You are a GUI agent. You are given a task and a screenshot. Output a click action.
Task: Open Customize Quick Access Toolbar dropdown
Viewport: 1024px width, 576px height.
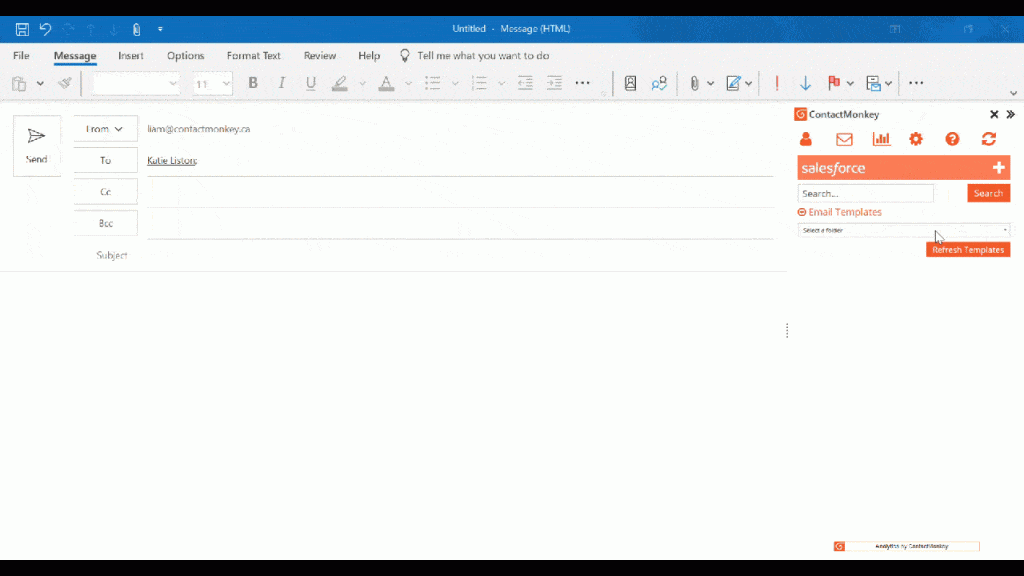point(160,29)
